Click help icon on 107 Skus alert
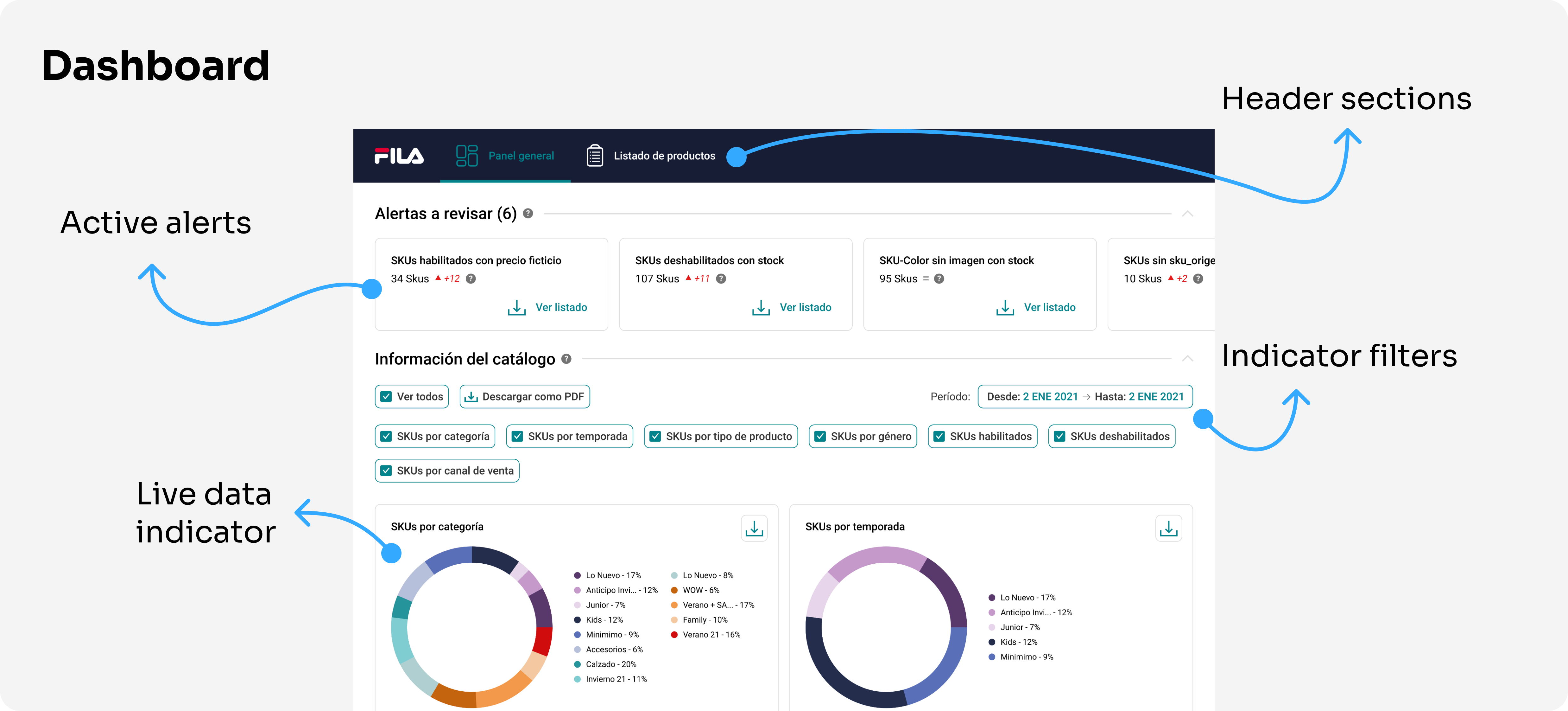The width and height of the screenshot is (1568, 711). [x=721, y=279]
